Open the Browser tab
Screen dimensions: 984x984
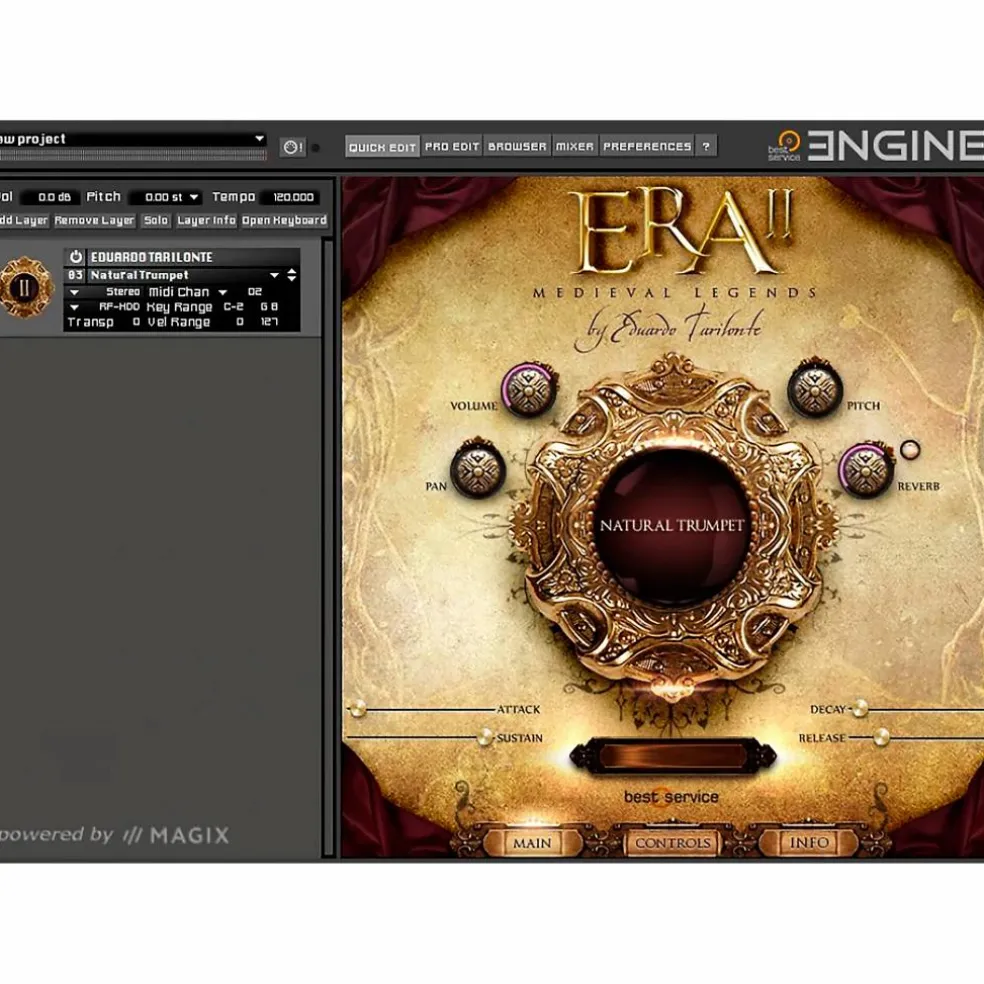click(x=517, y=146)
